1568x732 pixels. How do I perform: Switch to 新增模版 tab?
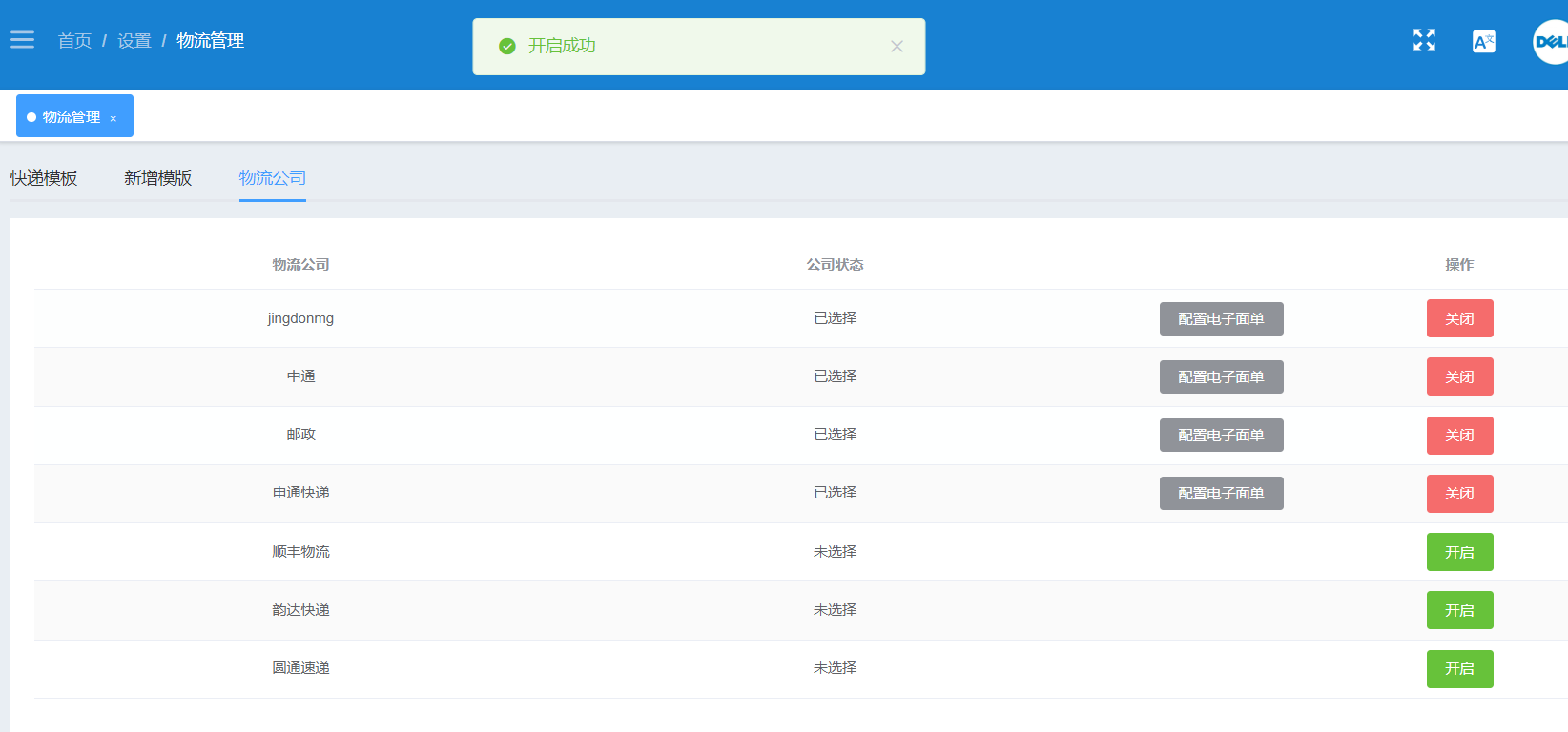158,178
